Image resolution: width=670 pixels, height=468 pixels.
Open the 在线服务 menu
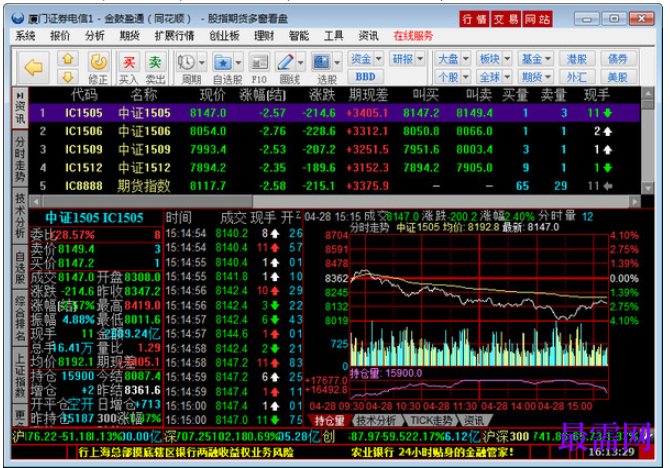coord(413,36)
